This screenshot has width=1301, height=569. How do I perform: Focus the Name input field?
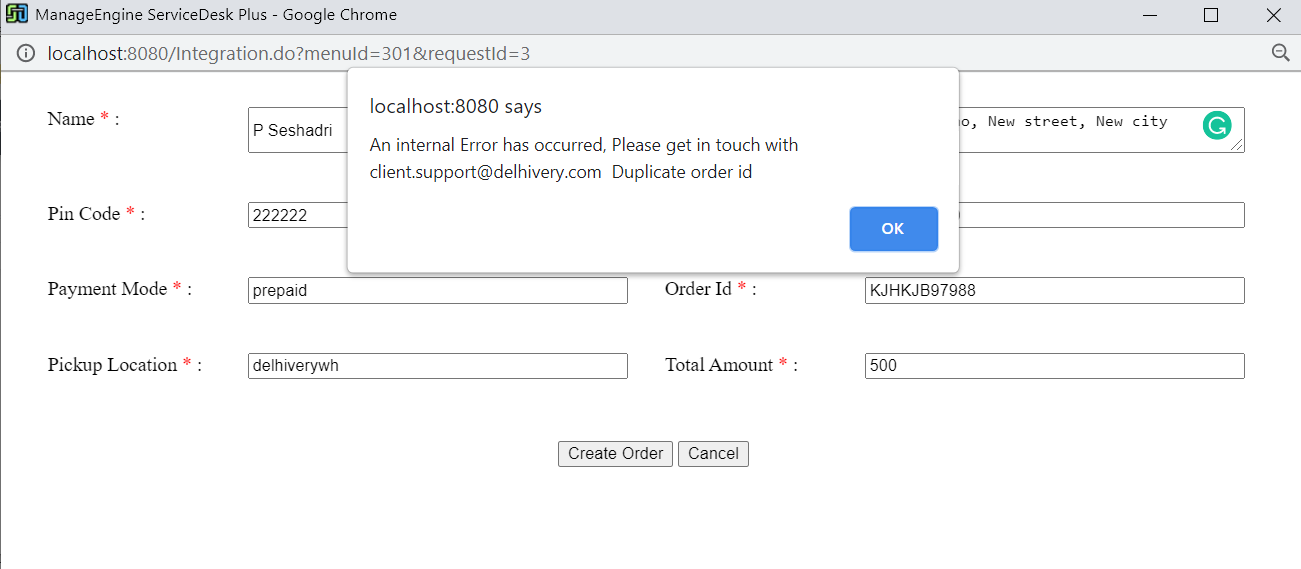coord(296,131)
